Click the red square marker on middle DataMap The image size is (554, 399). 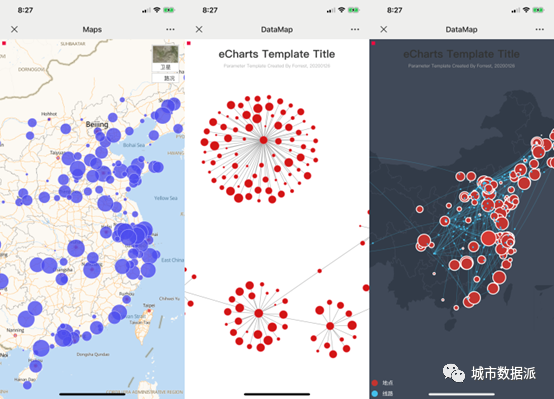tap(189, 43)
